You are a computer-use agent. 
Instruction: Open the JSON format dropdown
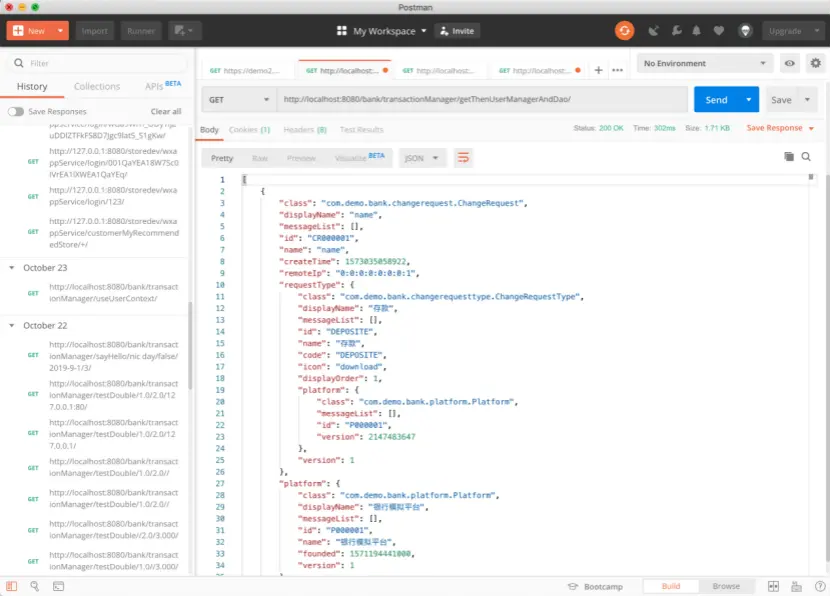click(421, 158)
